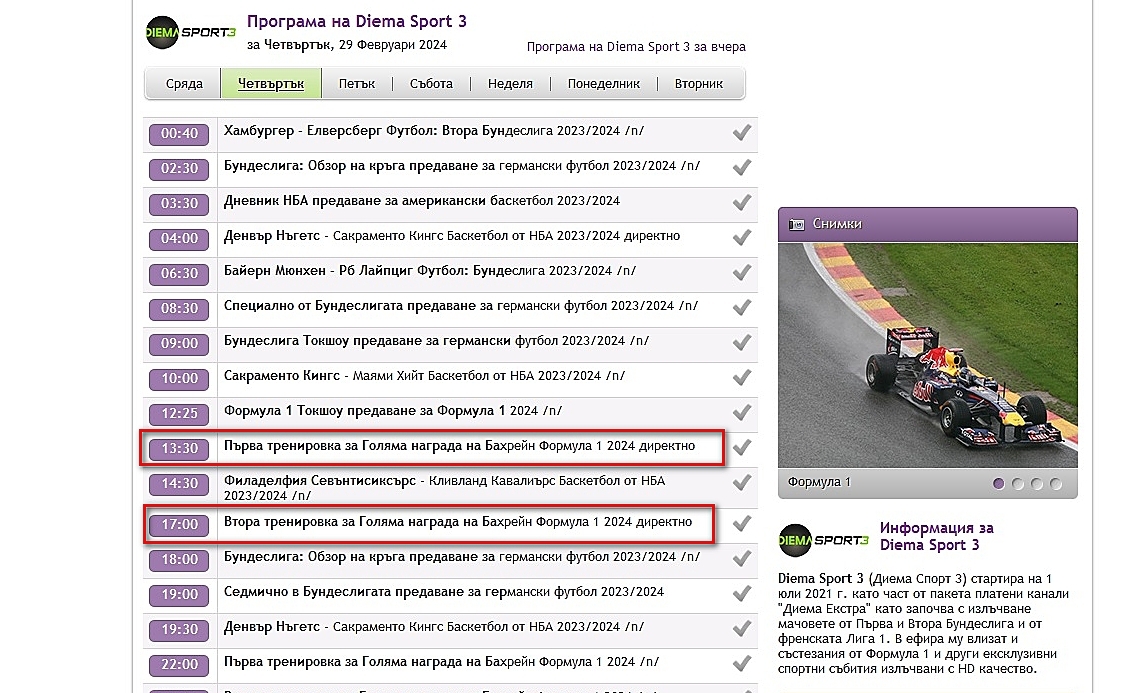Select second photo slider dot
1125x693 pixels.
coord(1017,484)
